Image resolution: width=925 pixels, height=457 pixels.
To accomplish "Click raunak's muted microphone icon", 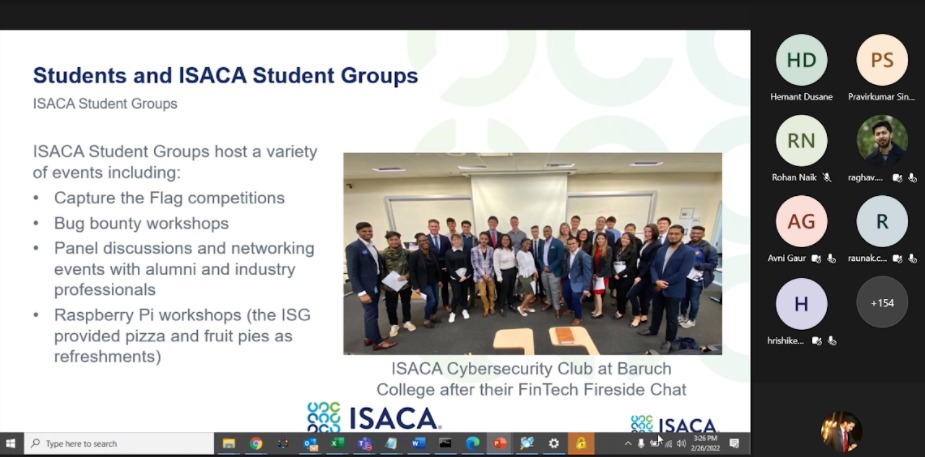I will click(912, 258).
